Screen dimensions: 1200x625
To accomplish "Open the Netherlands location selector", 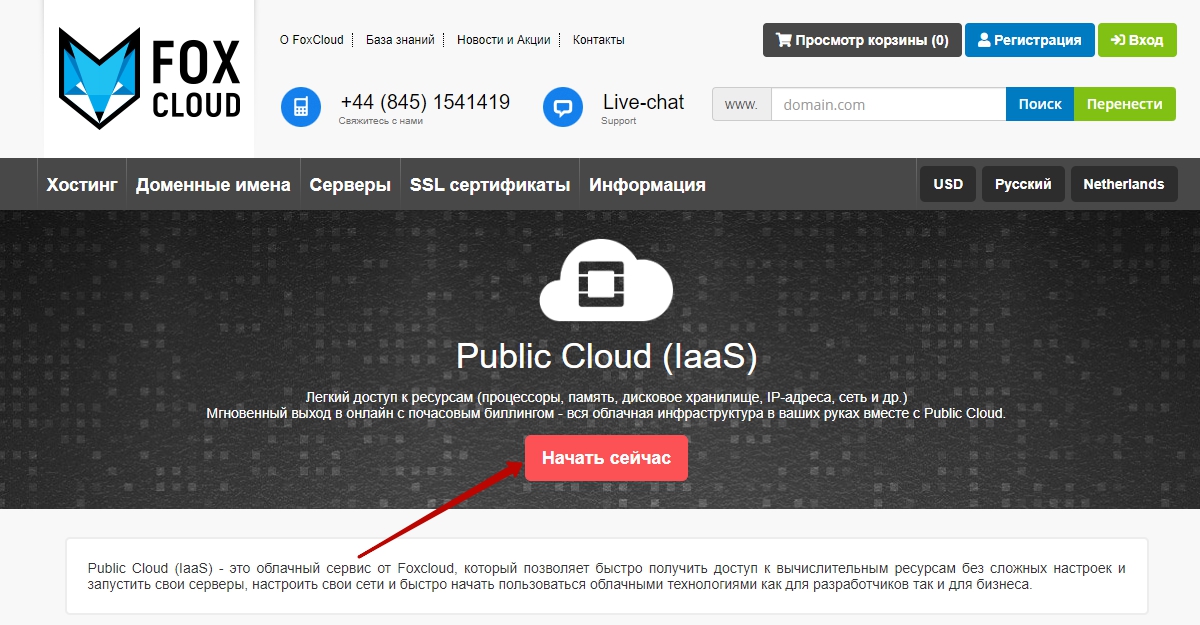I will pyautogui.click(x=1124, y=184).
